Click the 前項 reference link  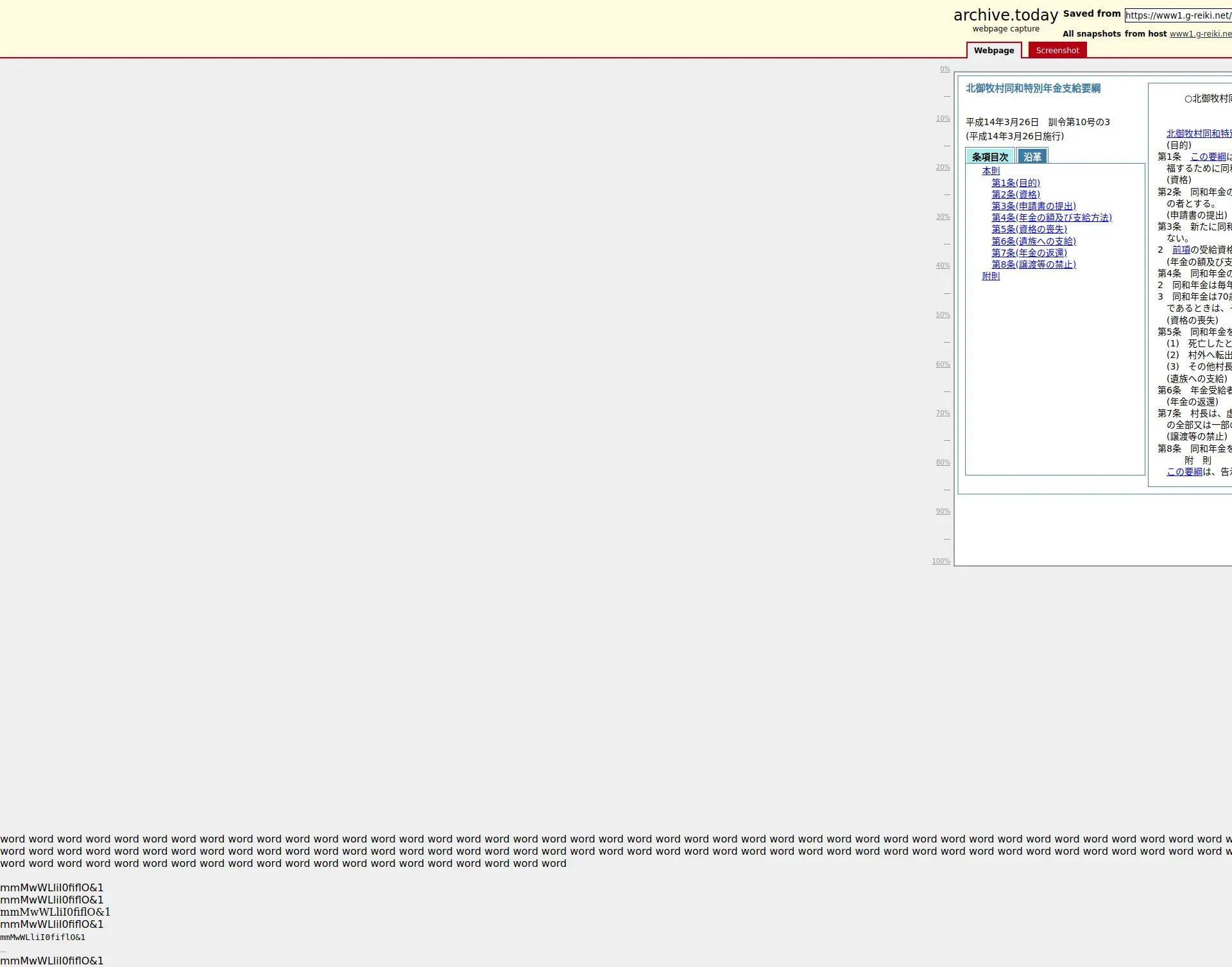[x=1181, y=250]
